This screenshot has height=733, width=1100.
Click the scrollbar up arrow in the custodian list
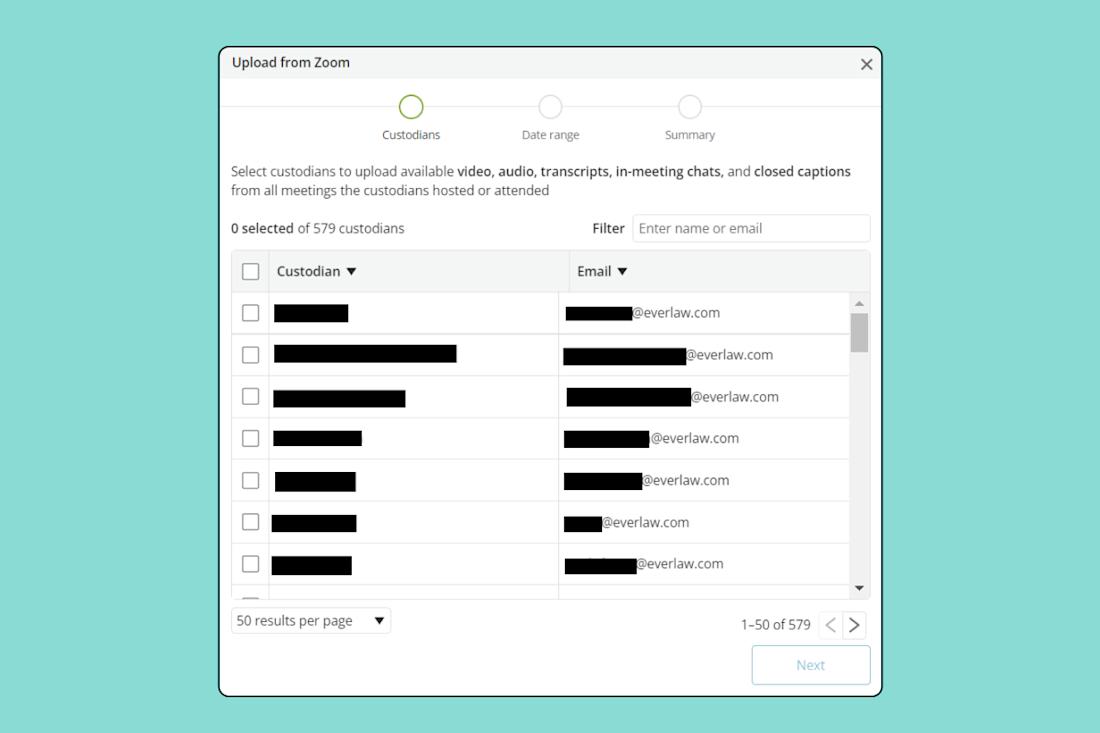coord(859,303)
